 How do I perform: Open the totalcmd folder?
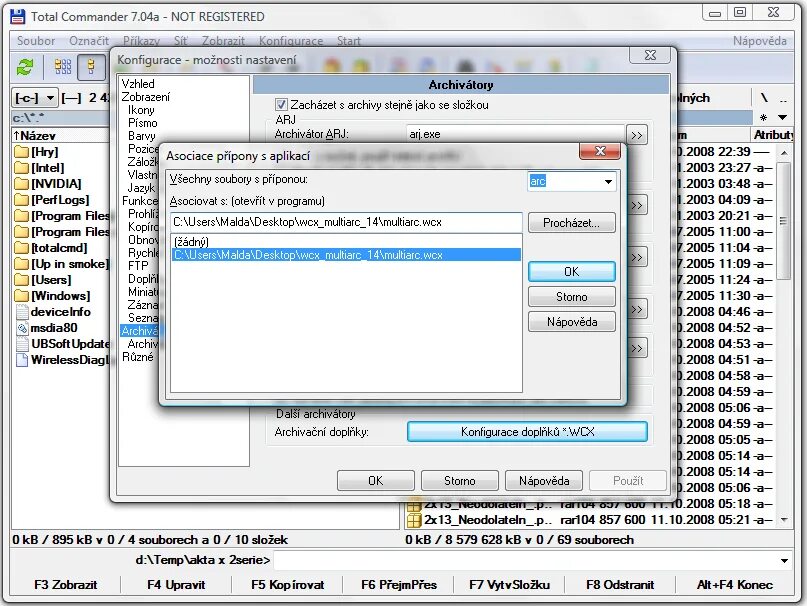click(x=59, y=248)
